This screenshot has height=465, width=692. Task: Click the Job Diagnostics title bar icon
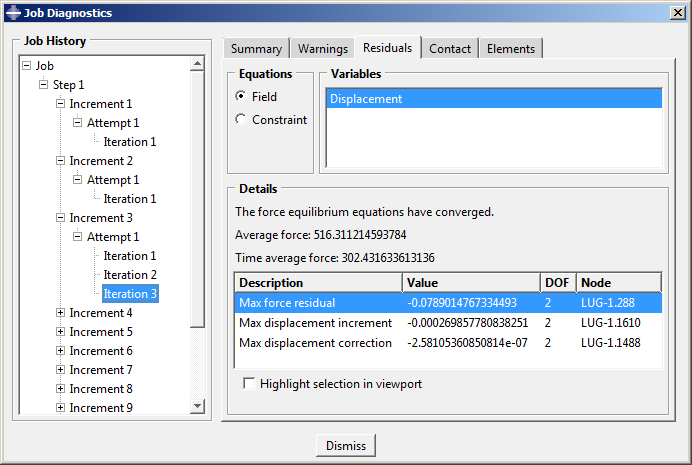pyautogui.click(x=12, y=13)
